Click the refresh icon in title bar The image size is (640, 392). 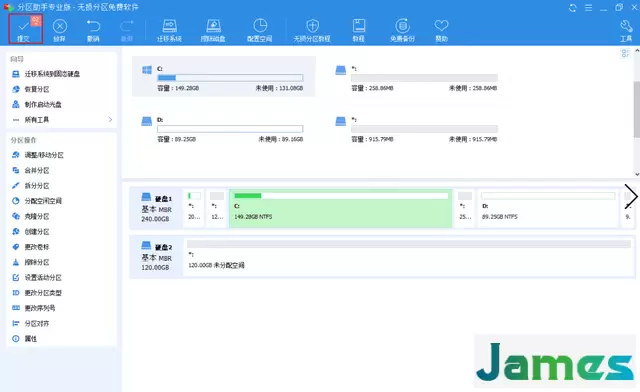pos(573,8)
